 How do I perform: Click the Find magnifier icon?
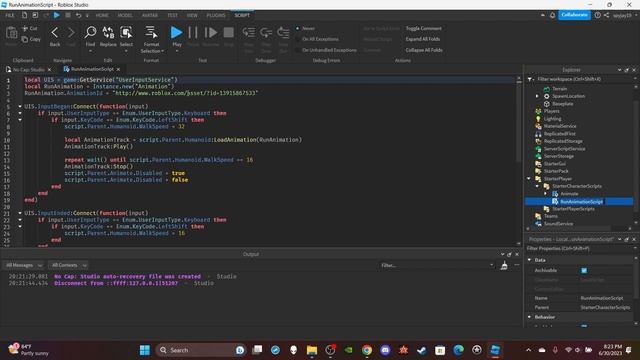90,32
